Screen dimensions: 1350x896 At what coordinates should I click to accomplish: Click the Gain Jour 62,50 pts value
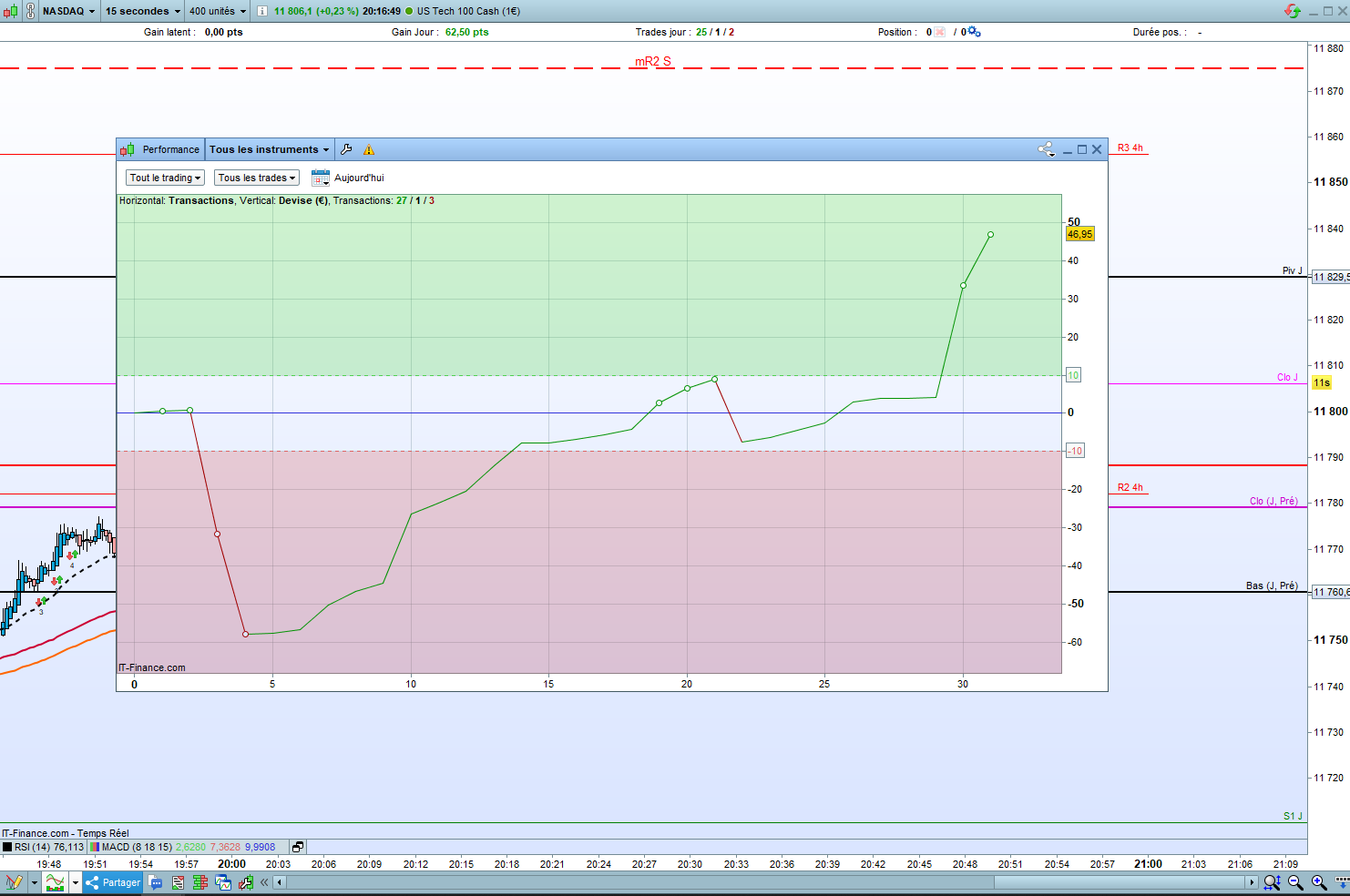pos(466,32)
